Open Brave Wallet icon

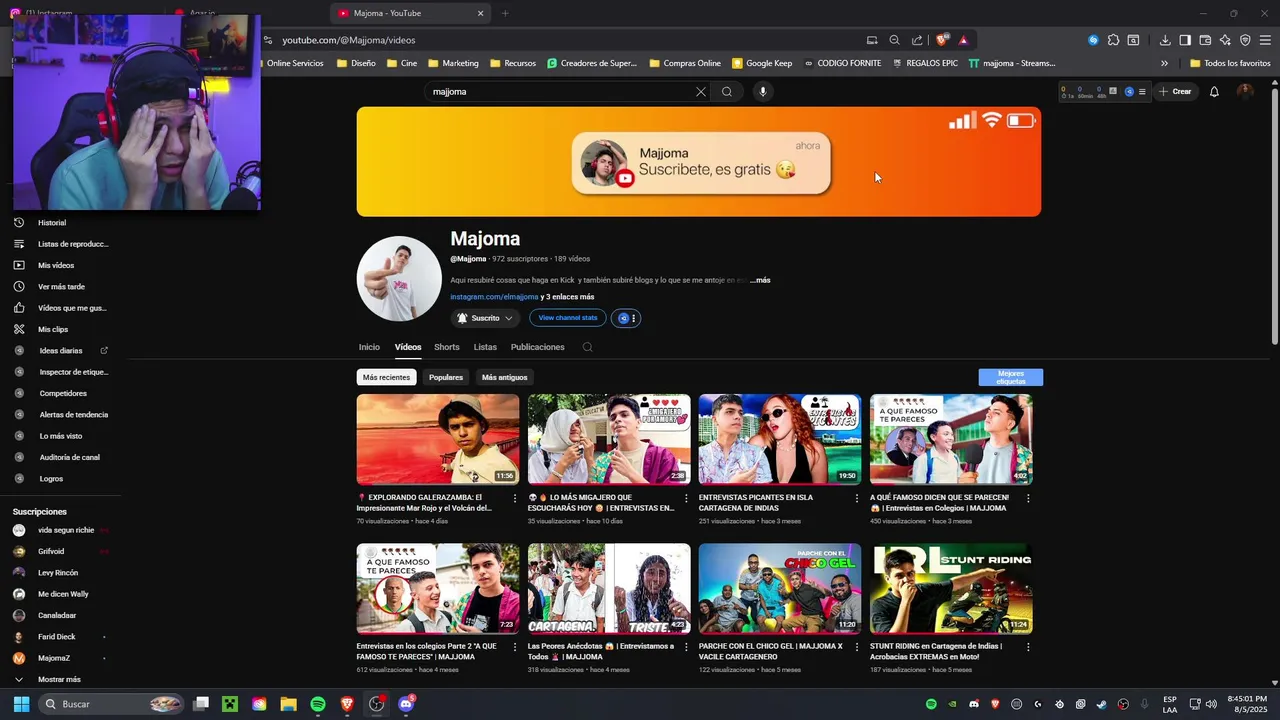tap(1205, 40)
